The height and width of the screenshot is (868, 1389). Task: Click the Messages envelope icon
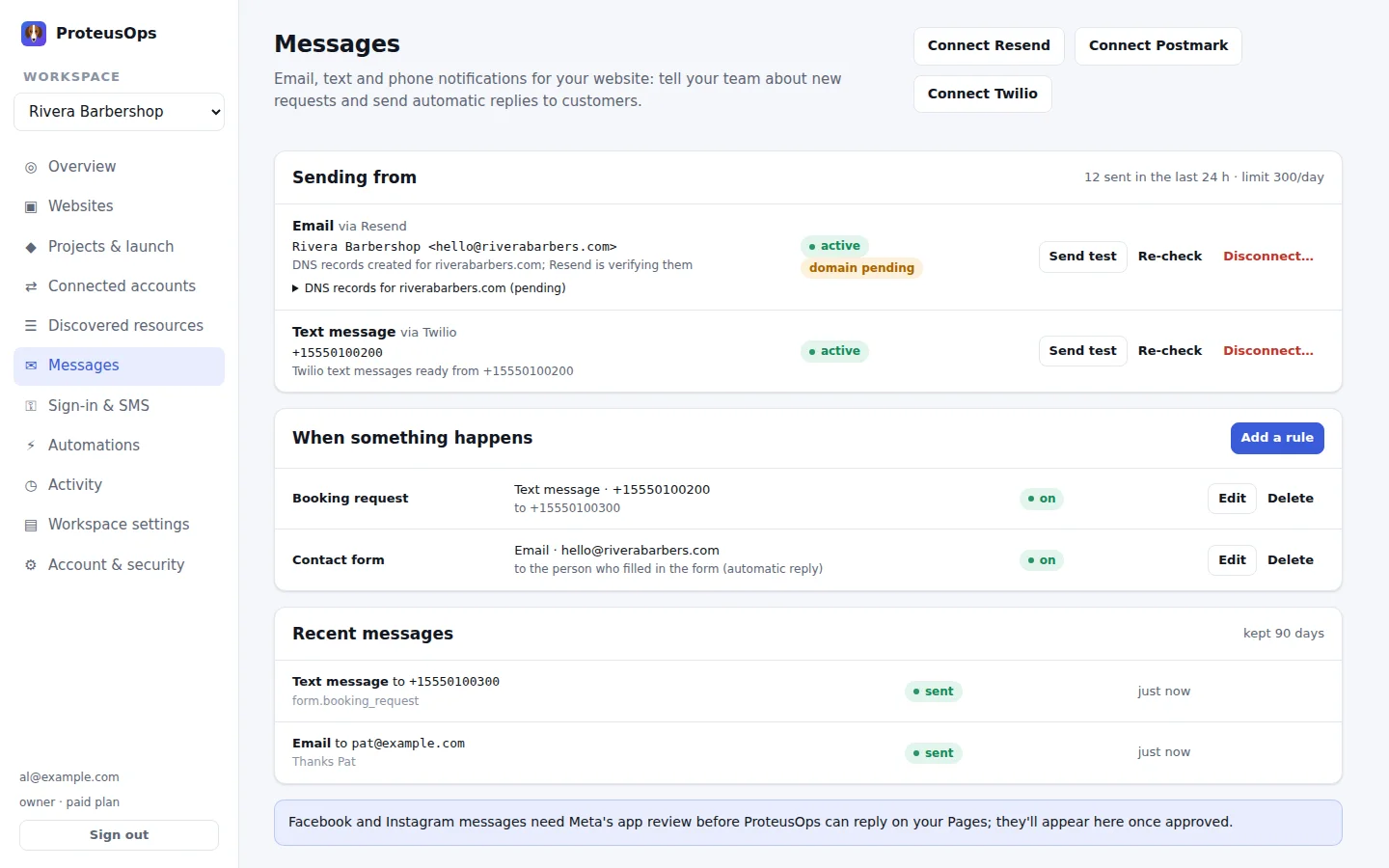[x=31, y=366]
